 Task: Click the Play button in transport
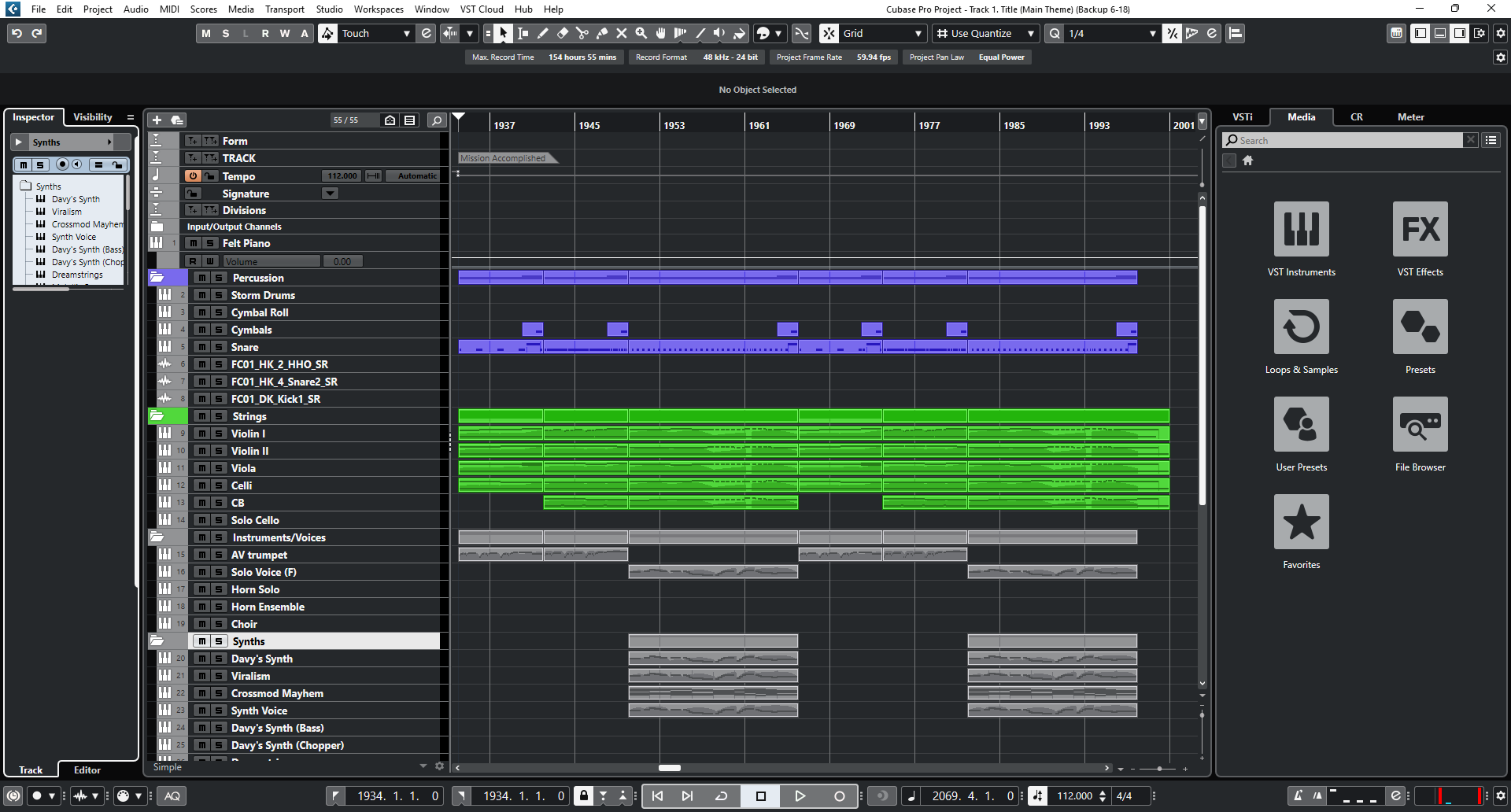[800, 795]
